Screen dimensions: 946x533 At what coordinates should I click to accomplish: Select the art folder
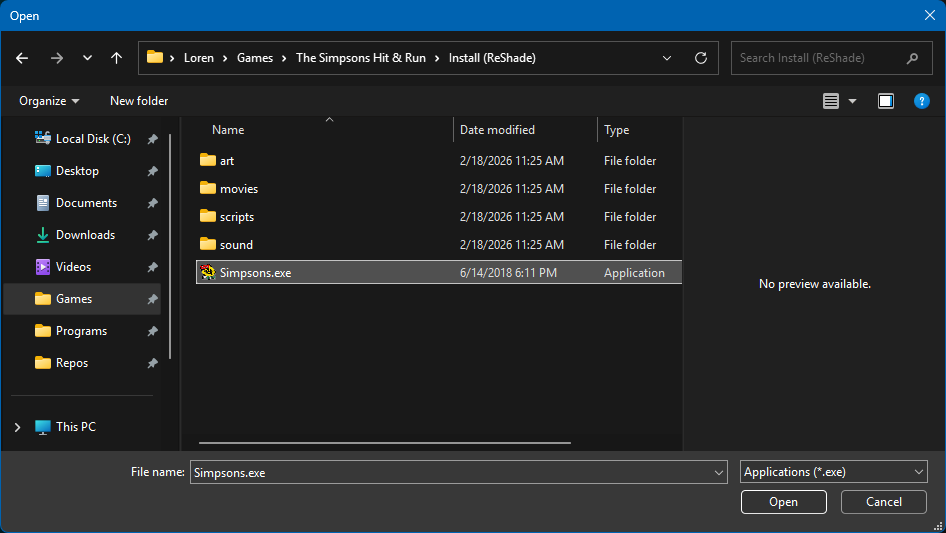(x=439, y=161)
